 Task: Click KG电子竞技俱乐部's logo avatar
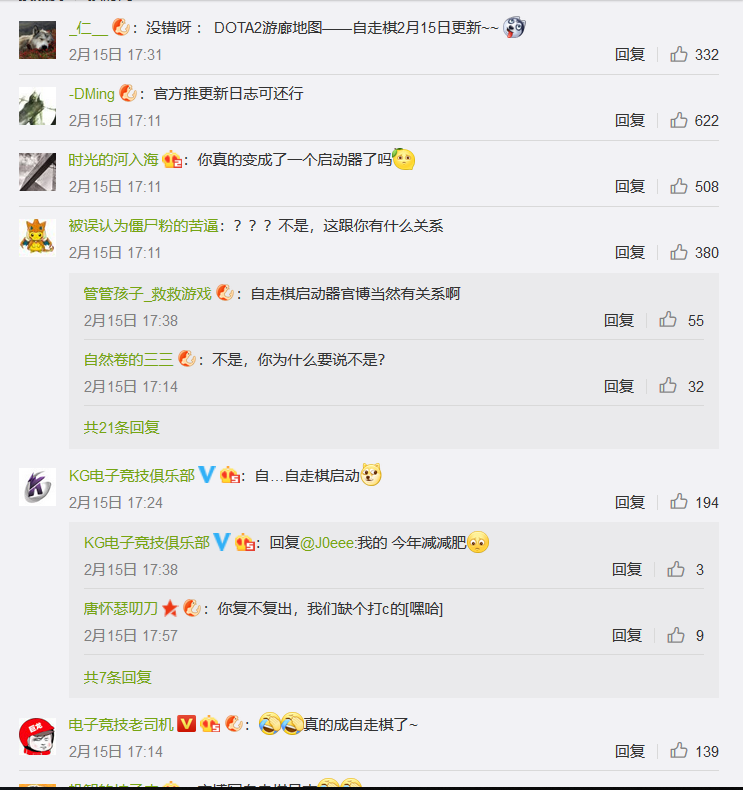37,487
